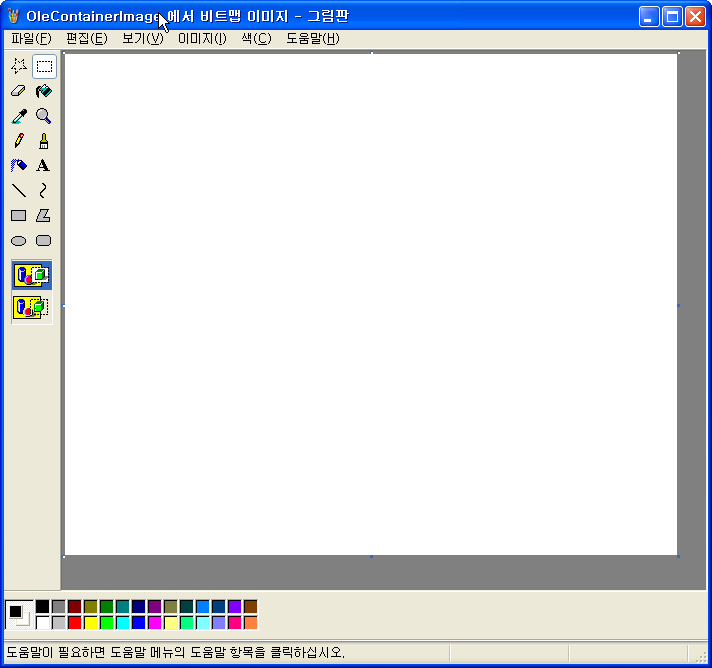
Task: Pick the white color swatch
Action: (x=43, y=623)
